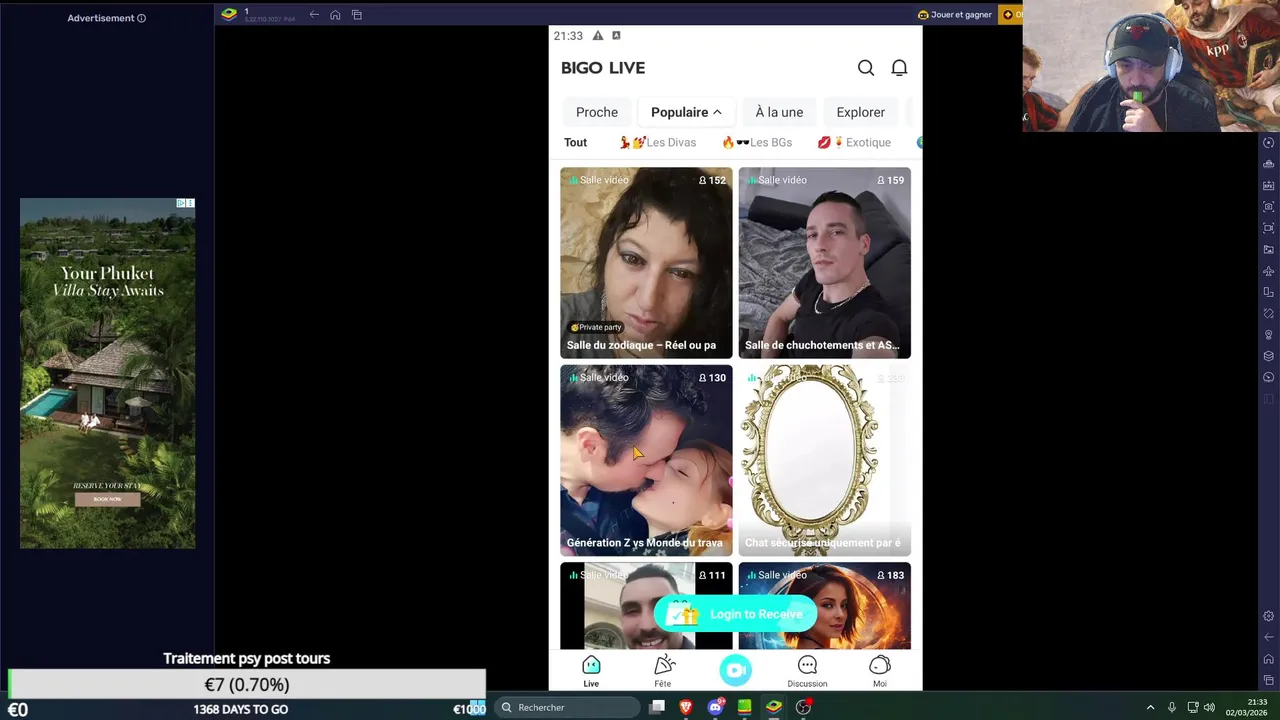
Task: Click the BIGO LIVE header logo text
Action: tap(603, 68)
